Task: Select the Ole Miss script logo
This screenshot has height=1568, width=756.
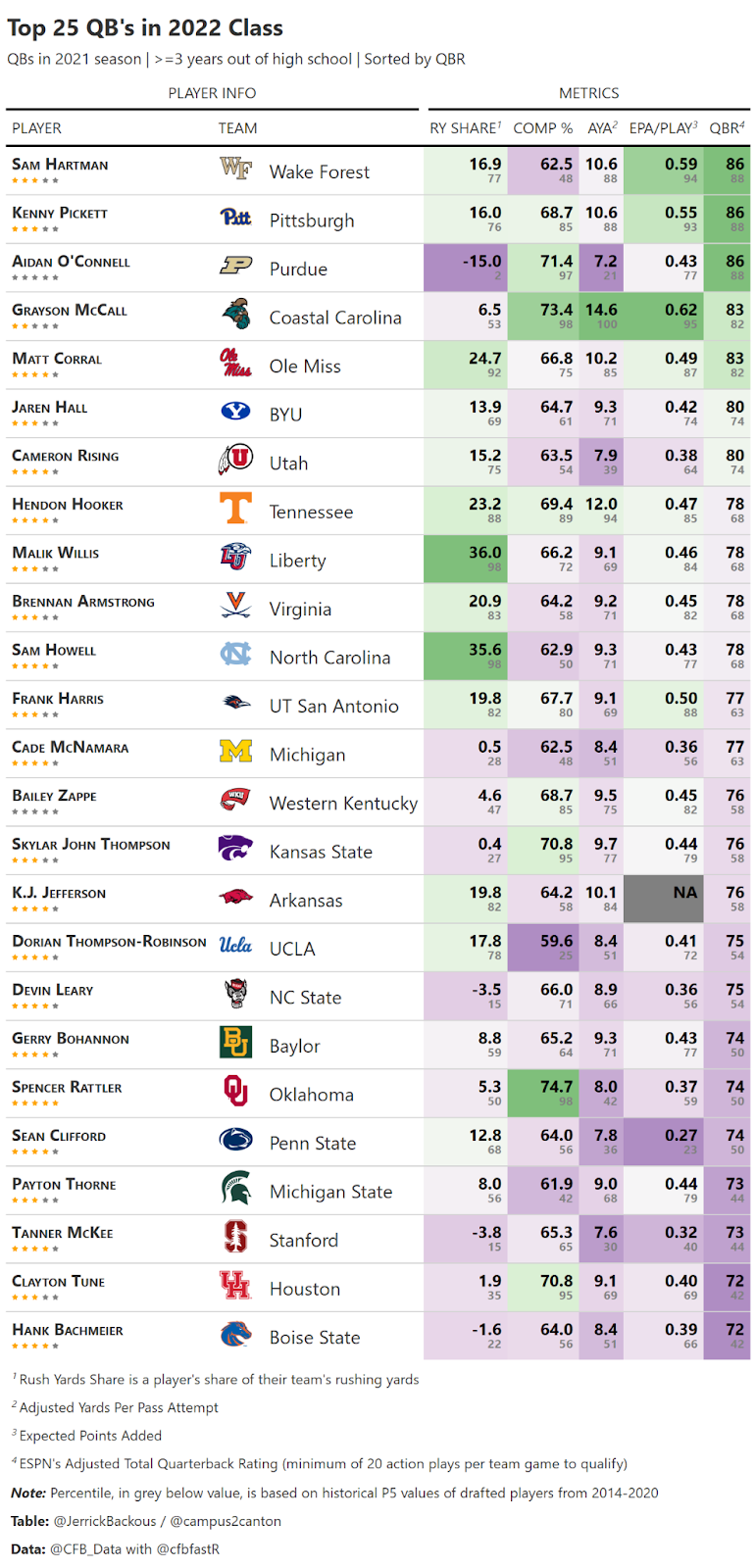Action: point(235,364)
